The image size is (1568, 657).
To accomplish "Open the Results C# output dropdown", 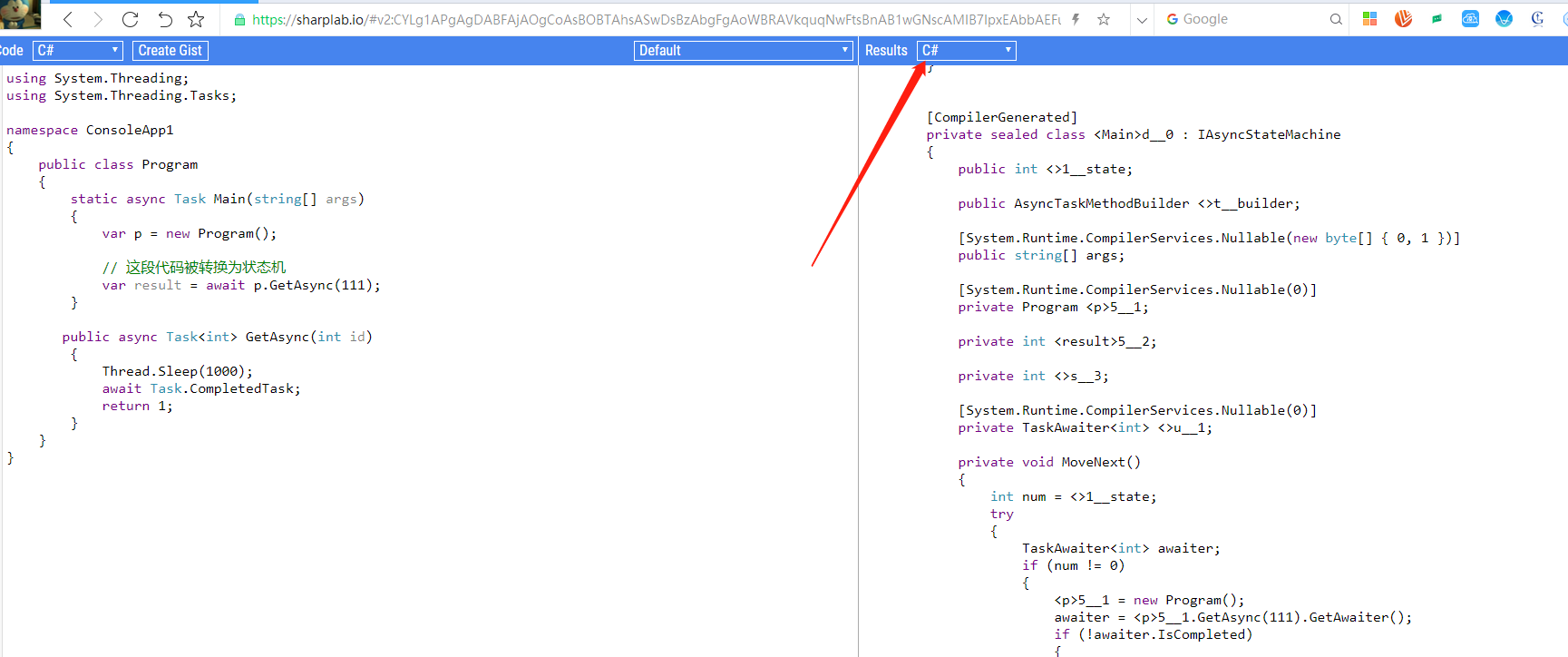I will (x=966, y=51).
